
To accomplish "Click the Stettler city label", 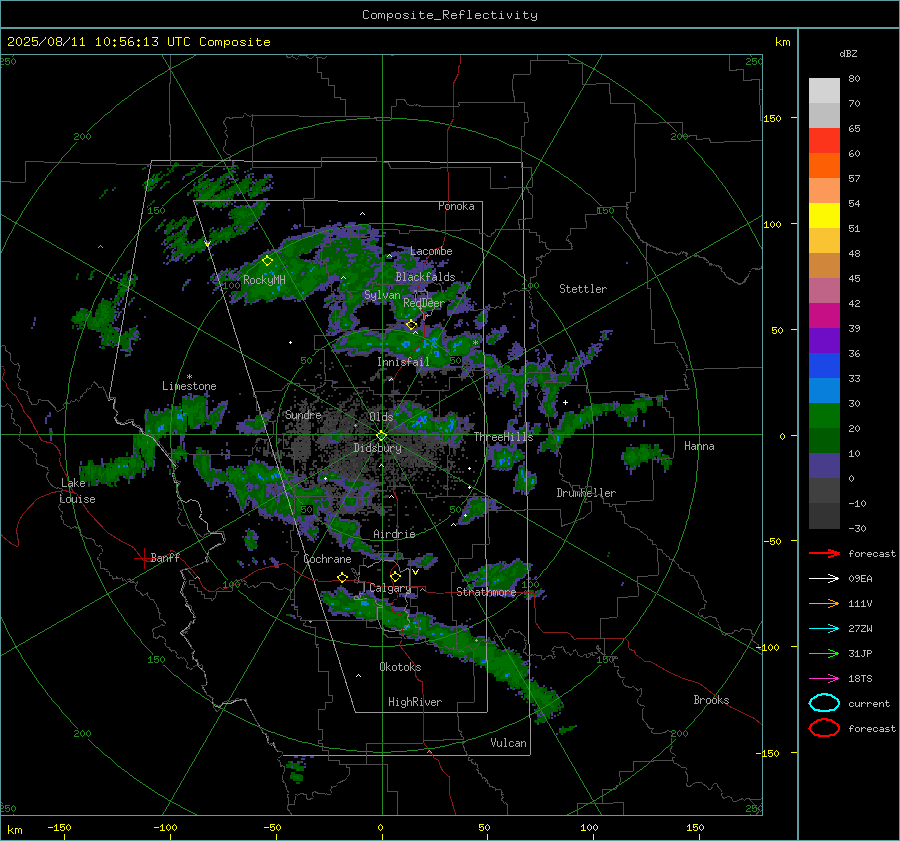I will click(x=583, y=289).
